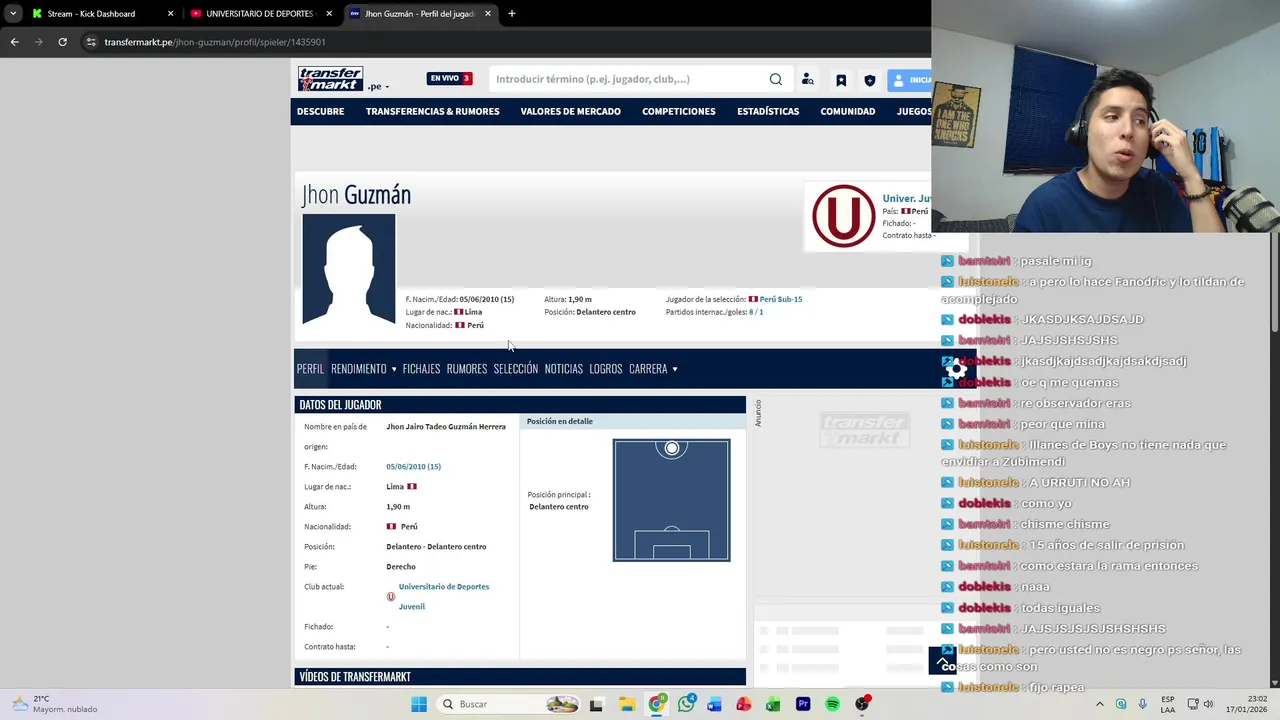Click birthdate link 05/06/2010 (15) in data table
Screen dimensions: 1280x720
pyautogui.click(x=413, y=466)
